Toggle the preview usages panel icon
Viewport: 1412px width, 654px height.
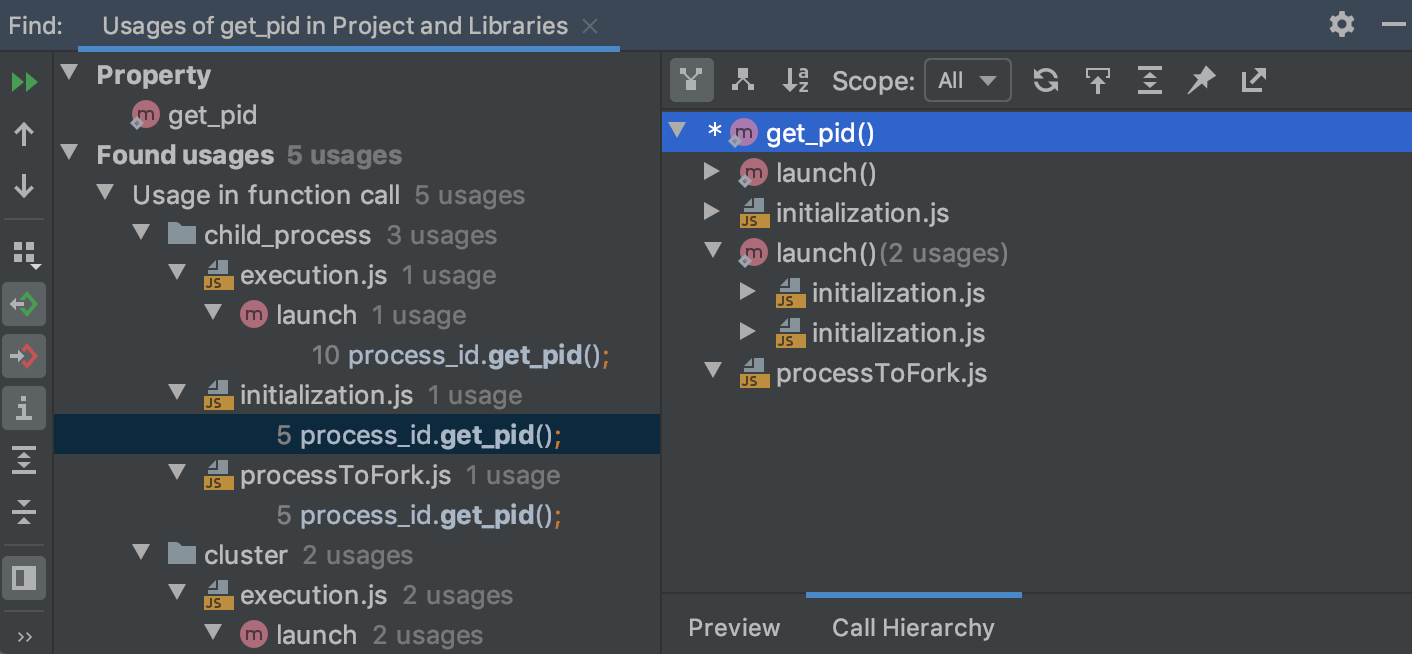pos(25,578)
